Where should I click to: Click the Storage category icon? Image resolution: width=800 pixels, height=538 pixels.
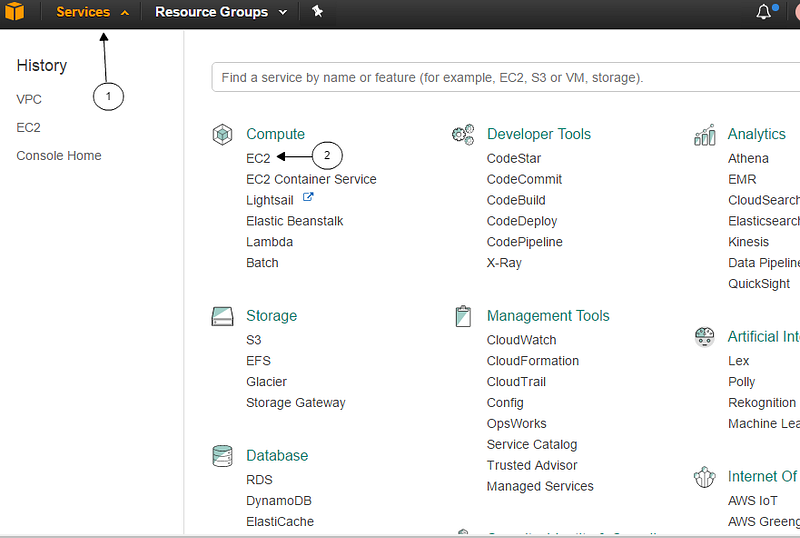coord(222,316)
